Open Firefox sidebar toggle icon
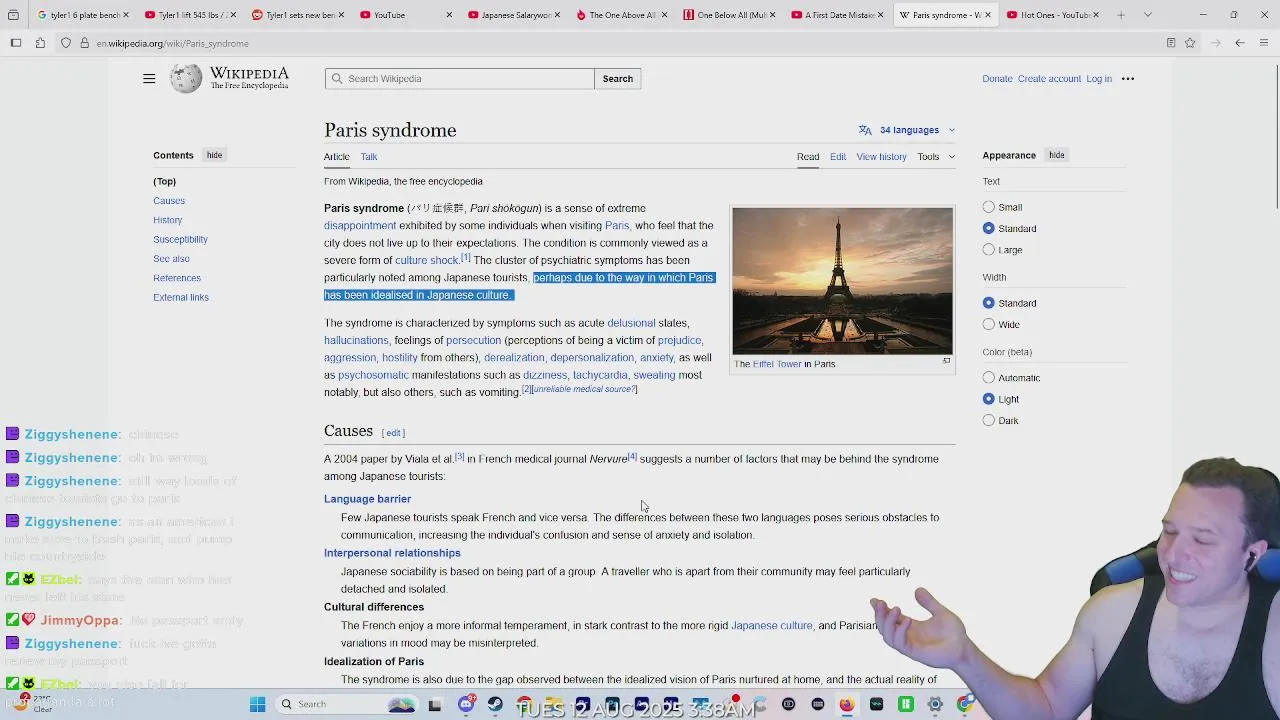This screenshot has width=1280, height=720. (x=16, y=43)
